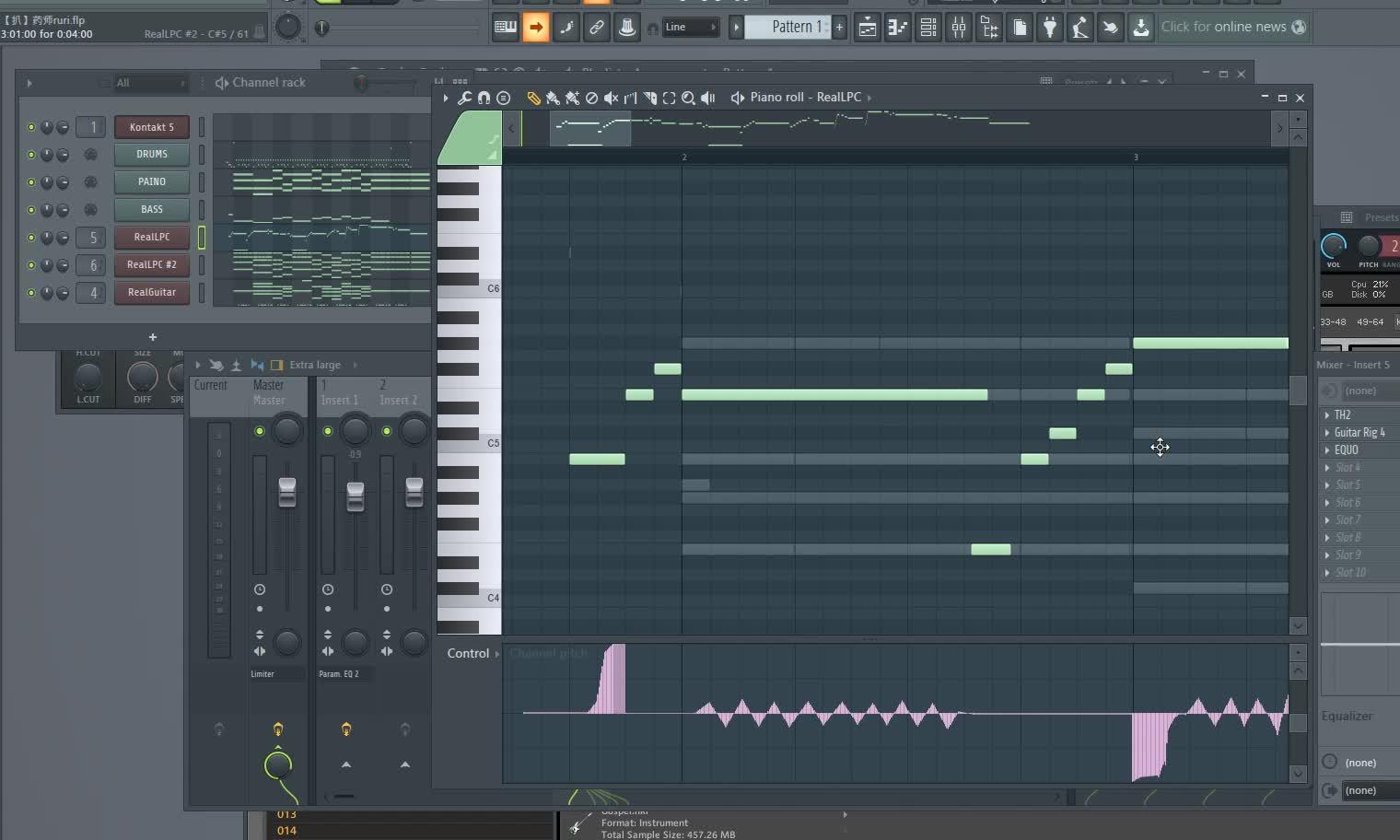Image resolution: width=1400 pixels, height=840 pixels.
Task: Choose the Select tool in Piano roll toolbar
Action: pos(670,98)
